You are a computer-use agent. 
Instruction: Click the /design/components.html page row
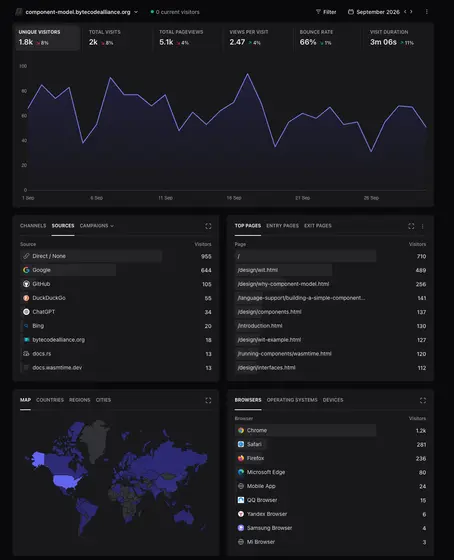(x=330, y=312)
